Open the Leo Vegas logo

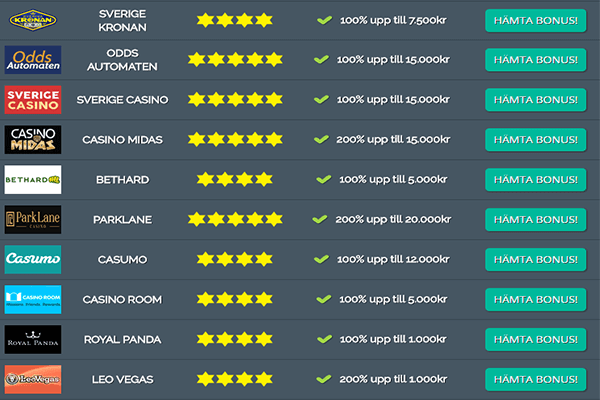[x=32, y=380]
